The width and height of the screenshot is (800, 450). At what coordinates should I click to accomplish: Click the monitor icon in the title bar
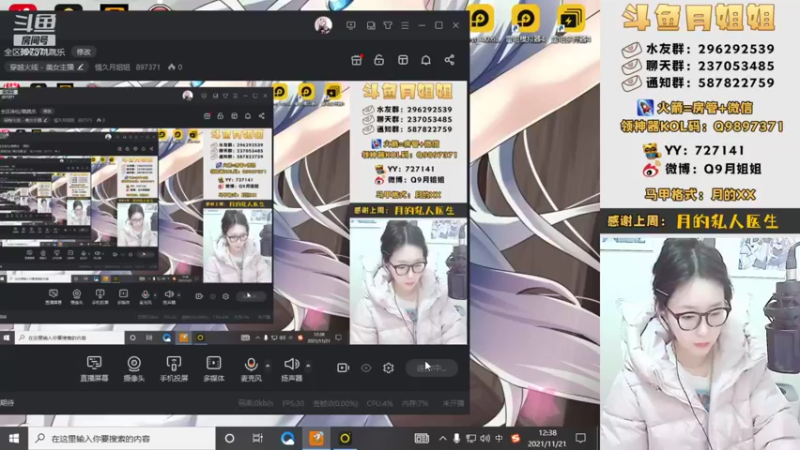click(x=351, y=25)
